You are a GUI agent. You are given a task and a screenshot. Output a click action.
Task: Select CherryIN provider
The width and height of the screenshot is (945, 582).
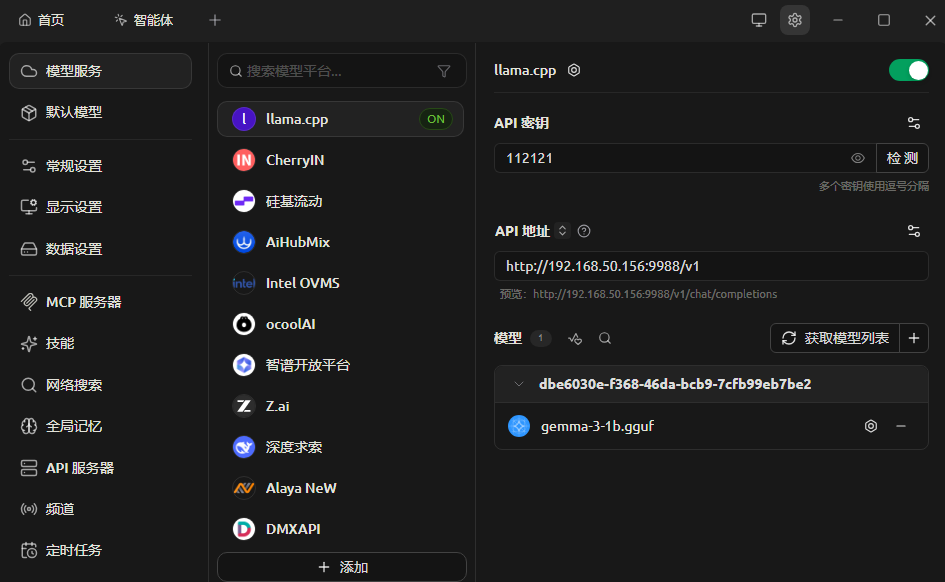click(x=341, y=160)
